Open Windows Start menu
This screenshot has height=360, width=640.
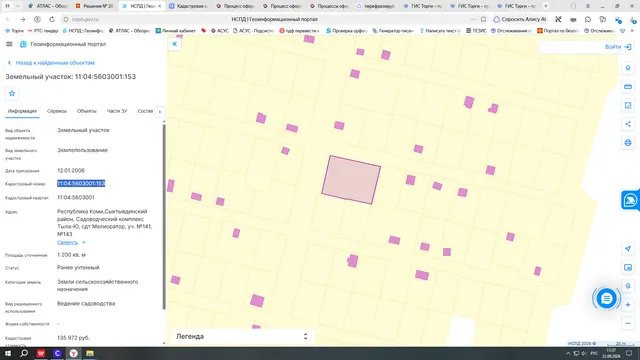(x=8, y=353)
